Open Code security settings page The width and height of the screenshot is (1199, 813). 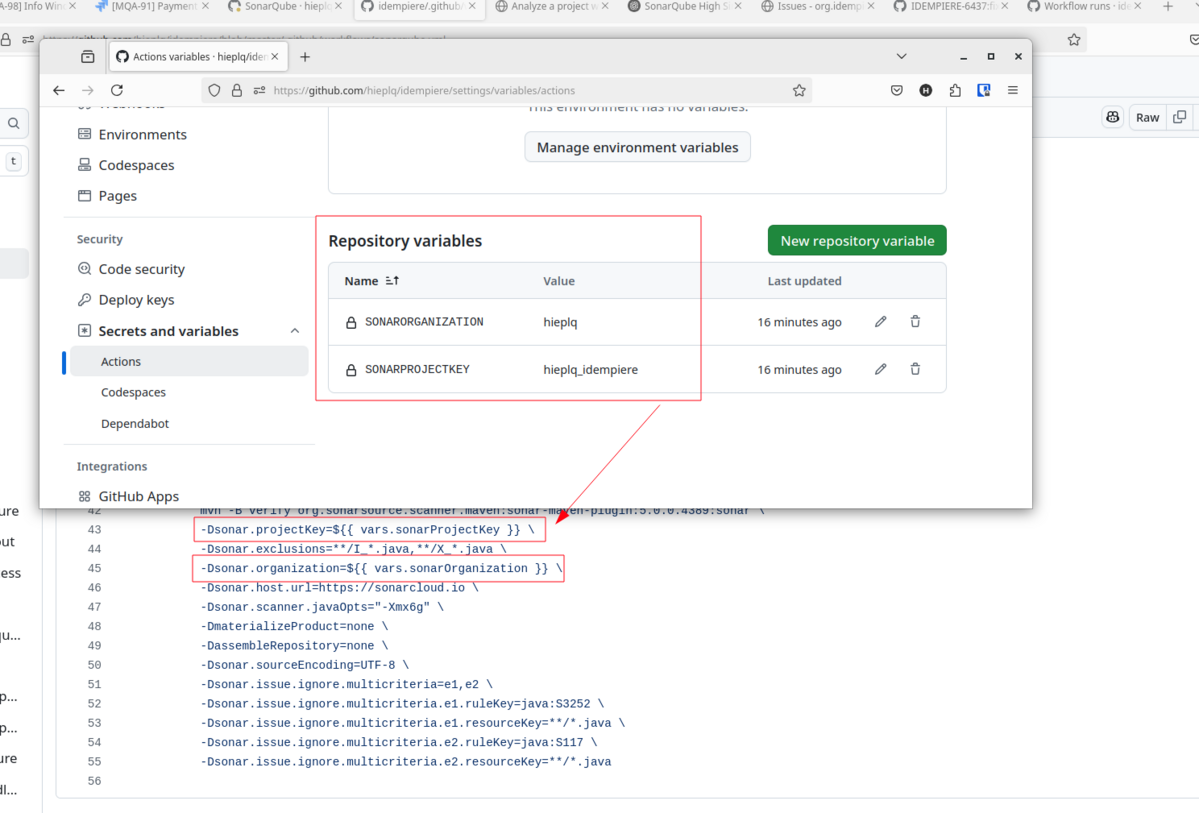pyautogui.click(x=141, y=269)
